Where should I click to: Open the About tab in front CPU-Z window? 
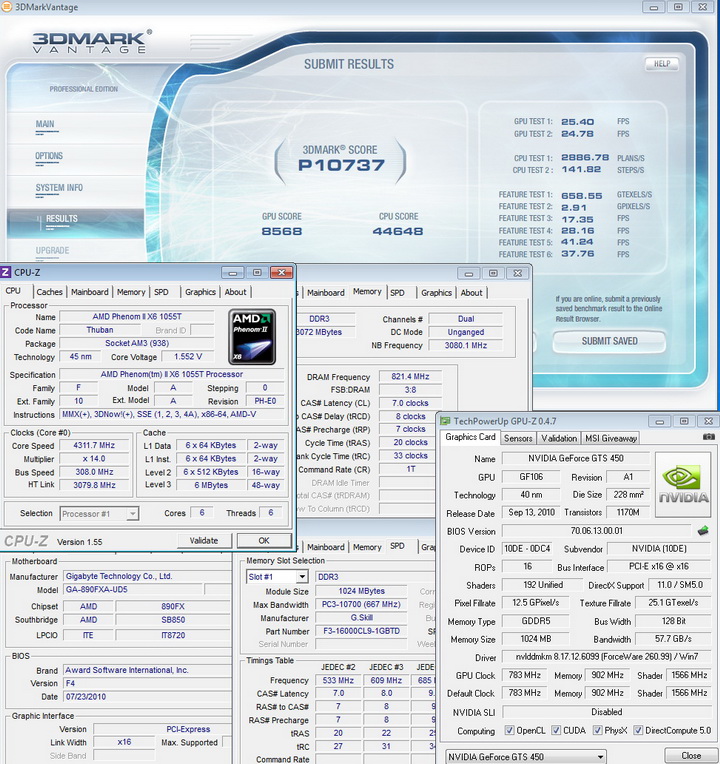pyautogui.click(x=235, y=292)
